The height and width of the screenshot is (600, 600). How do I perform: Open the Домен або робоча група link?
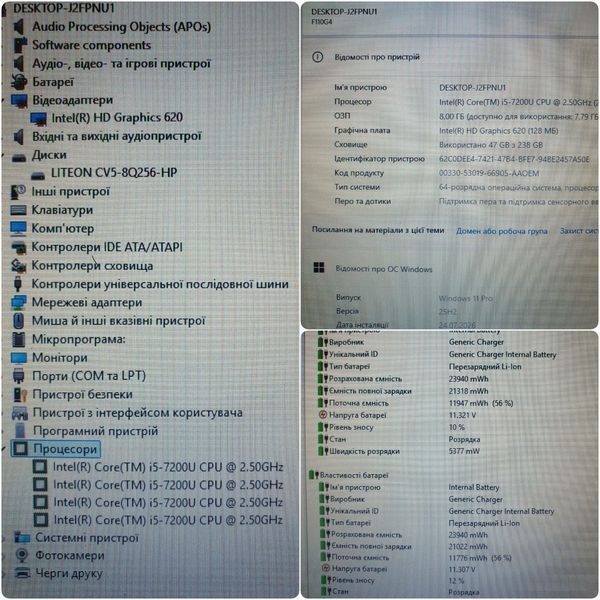[x=502, y=231]
